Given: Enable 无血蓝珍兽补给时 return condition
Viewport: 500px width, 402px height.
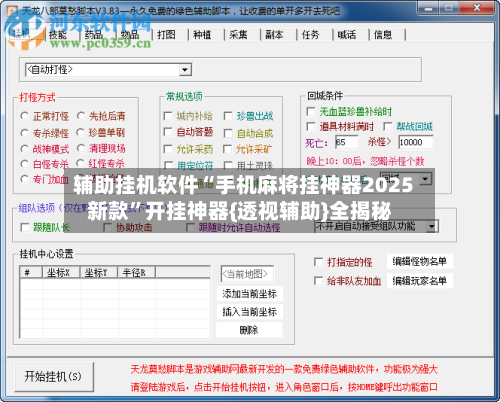Looking at the screenshot, I should [311, 111].
